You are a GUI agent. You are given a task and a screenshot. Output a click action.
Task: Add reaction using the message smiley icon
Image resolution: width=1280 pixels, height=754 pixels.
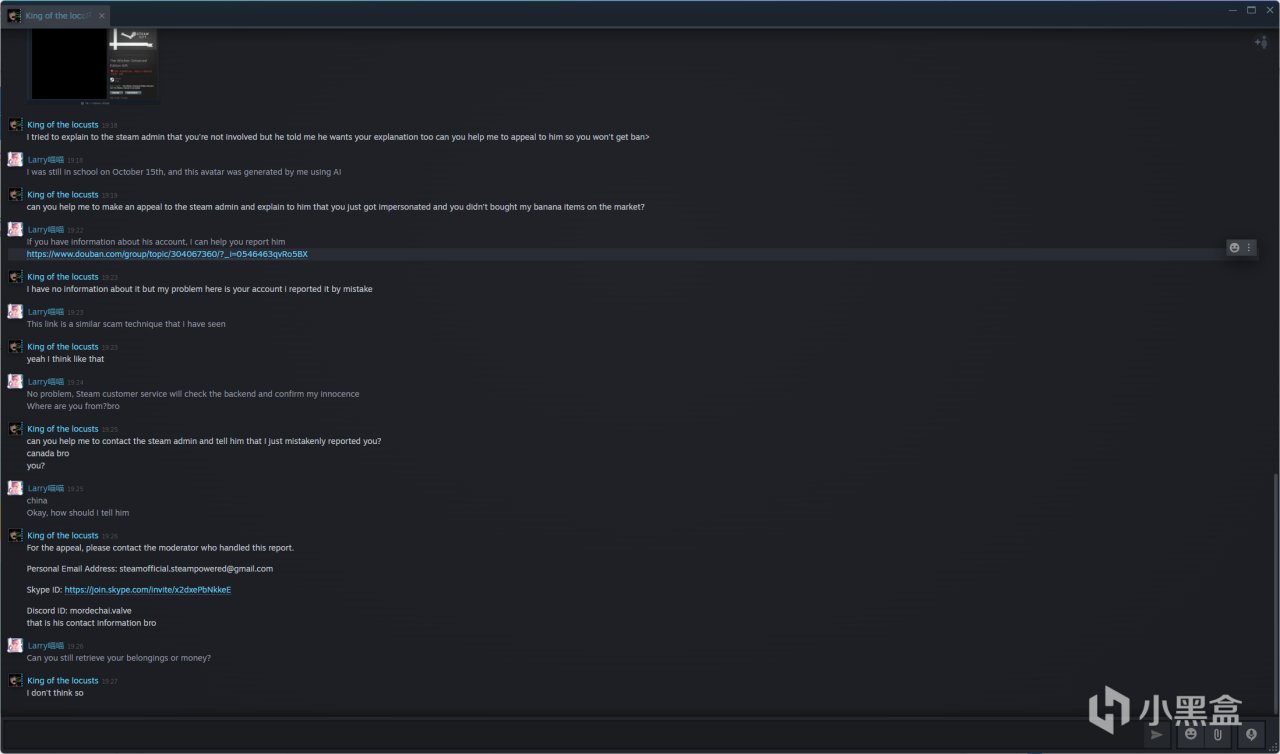(1235, 248)
